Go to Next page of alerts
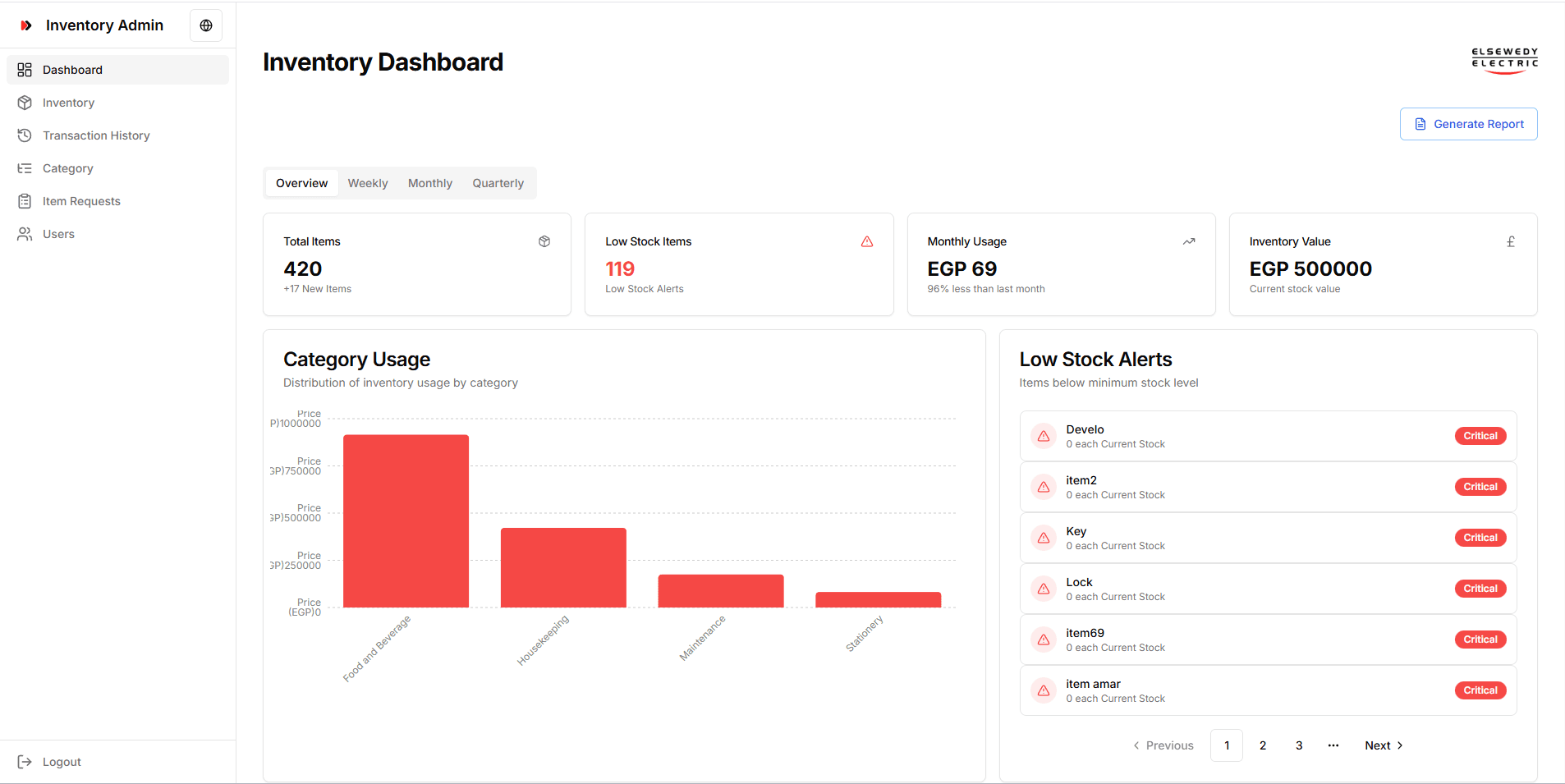 click(1384, 745)
